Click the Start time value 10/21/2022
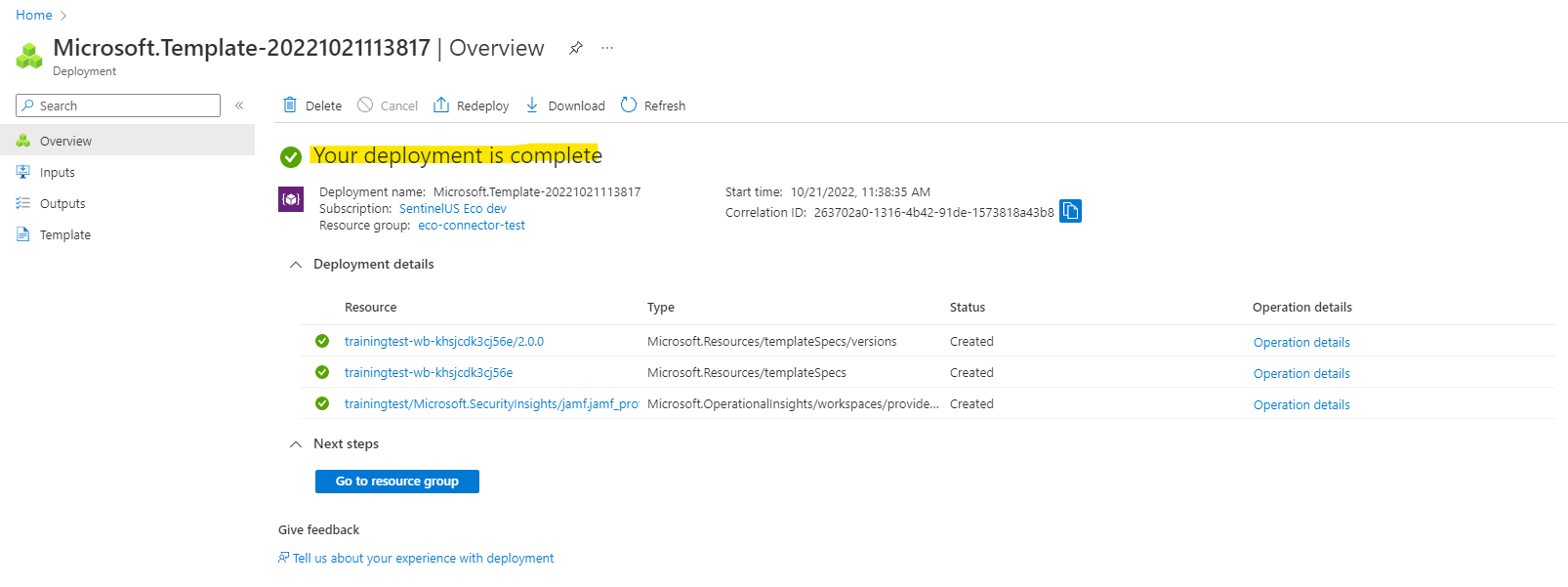The height and width of the screenshot is (587, 1568). [860, 191]
